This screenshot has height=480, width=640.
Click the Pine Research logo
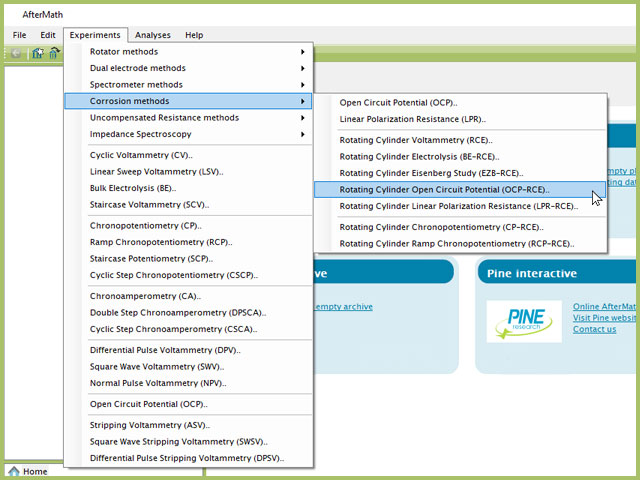[x=524, y=322]
